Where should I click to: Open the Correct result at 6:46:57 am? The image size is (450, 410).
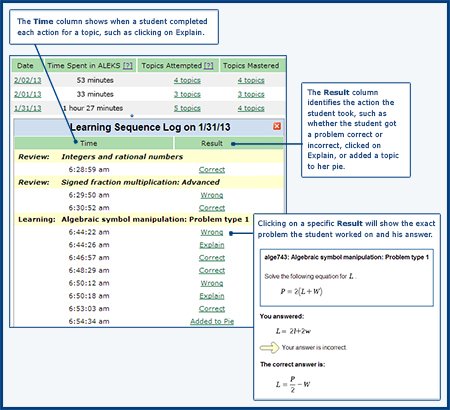(212, 258)
